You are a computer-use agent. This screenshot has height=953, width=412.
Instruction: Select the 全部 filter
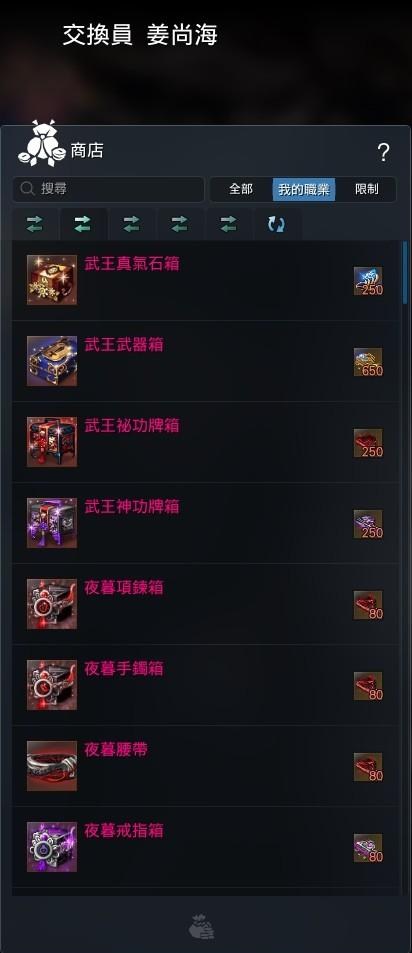coord(241,189)
